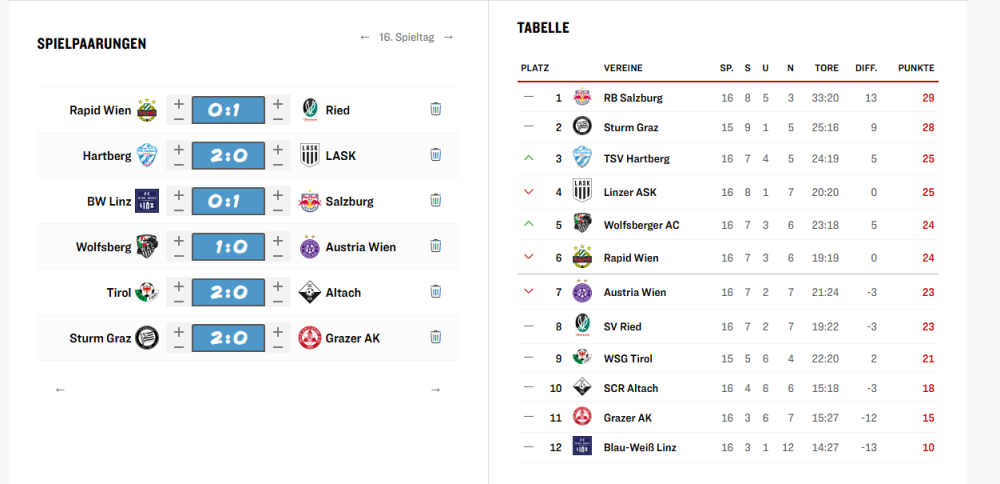Click the LASK logo in fixtures
The height and width of the screenshot is (484, 1000).
[x=309, y=155]
